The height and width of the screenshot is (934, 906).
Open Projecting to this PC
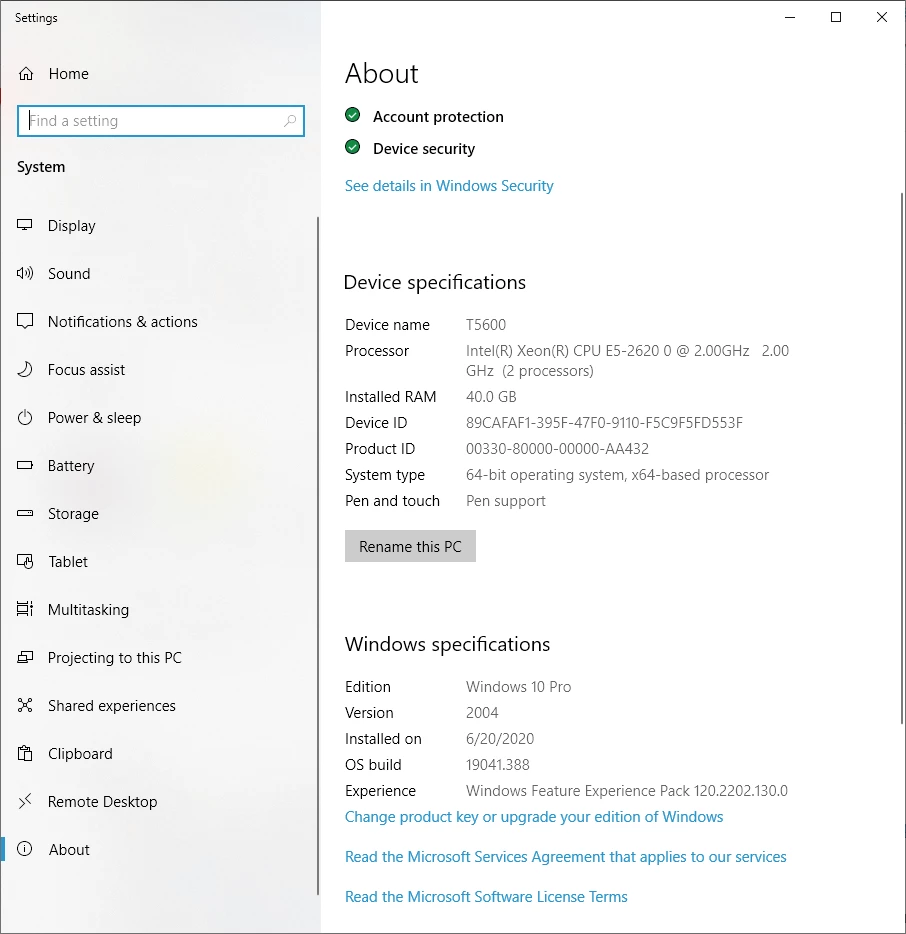click(114, 658)
